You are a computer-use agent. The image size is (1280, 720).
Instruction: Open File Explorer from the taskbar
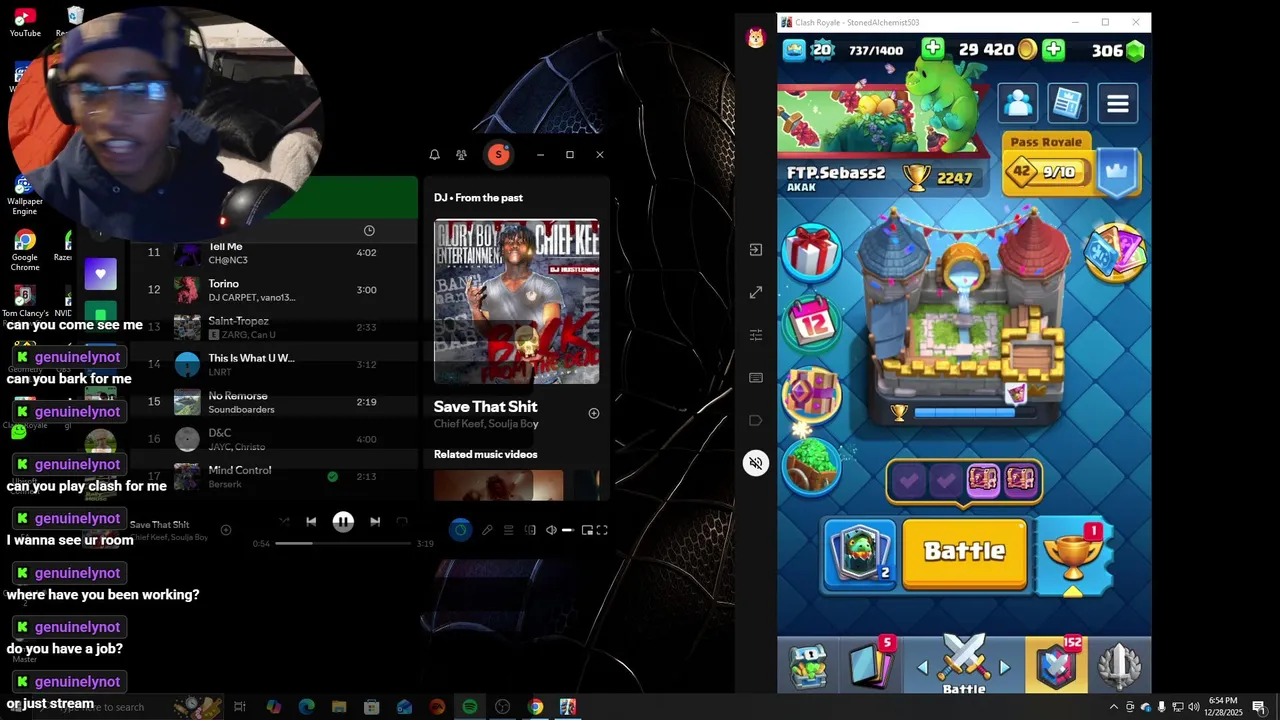pos(339,707)
